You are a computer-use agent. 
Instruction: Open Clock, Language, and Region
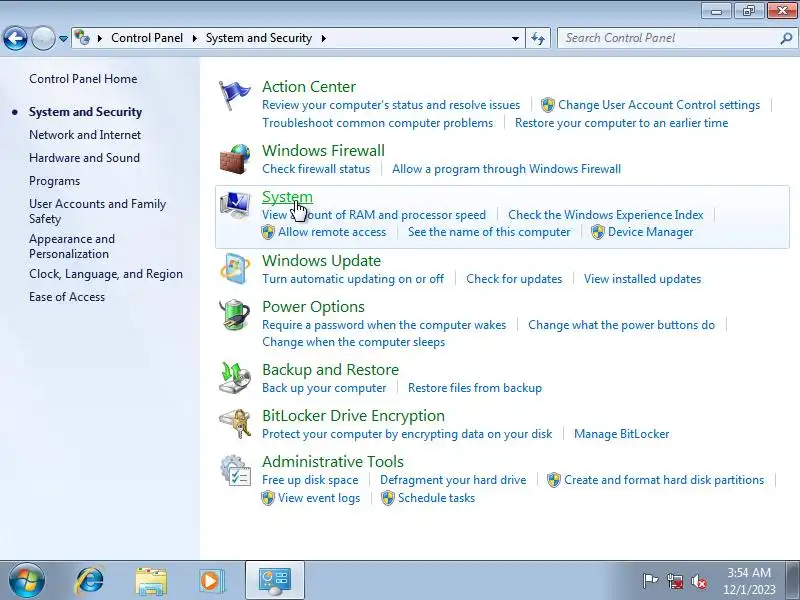[106, 274]
